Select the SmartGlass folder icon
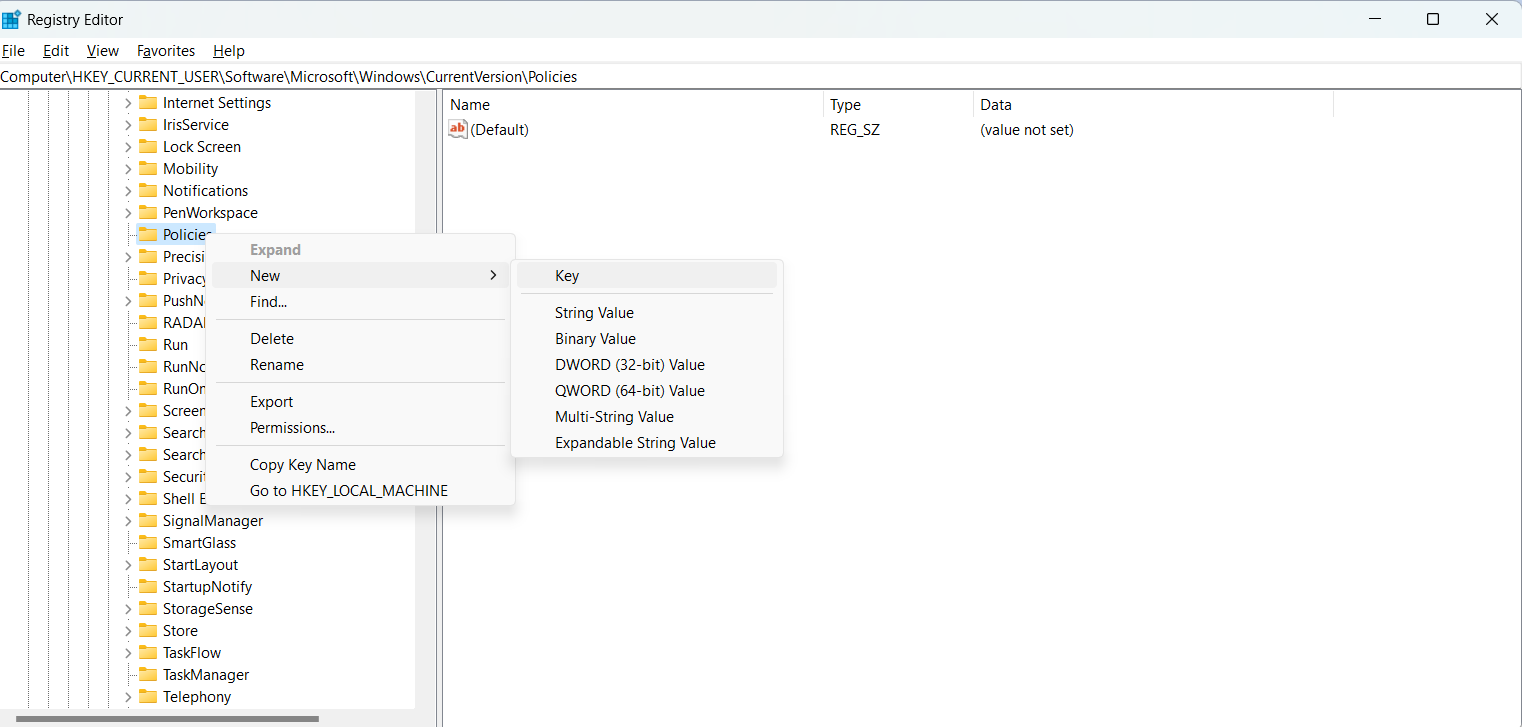Image resolution: width=1522 pixels, height=727 pixels. (148, 543)
